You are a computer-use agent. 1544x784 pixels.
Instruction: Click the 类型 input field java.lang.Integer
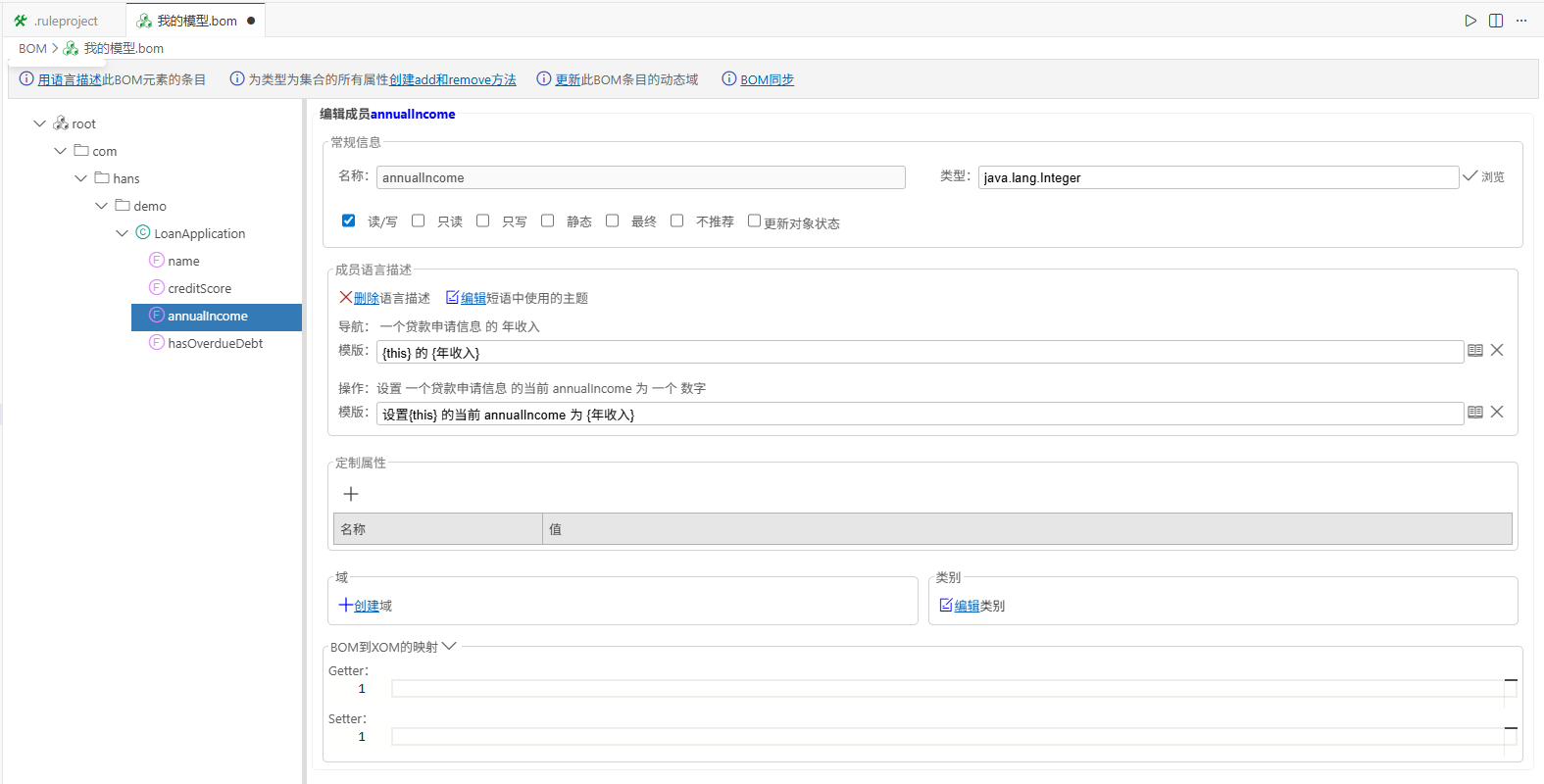click(x=1218, y=177)
